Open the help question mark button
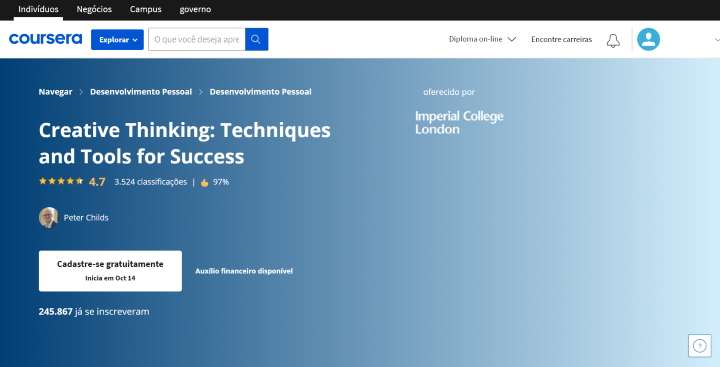This screenshot has height=367, width=720. [699, 345]
